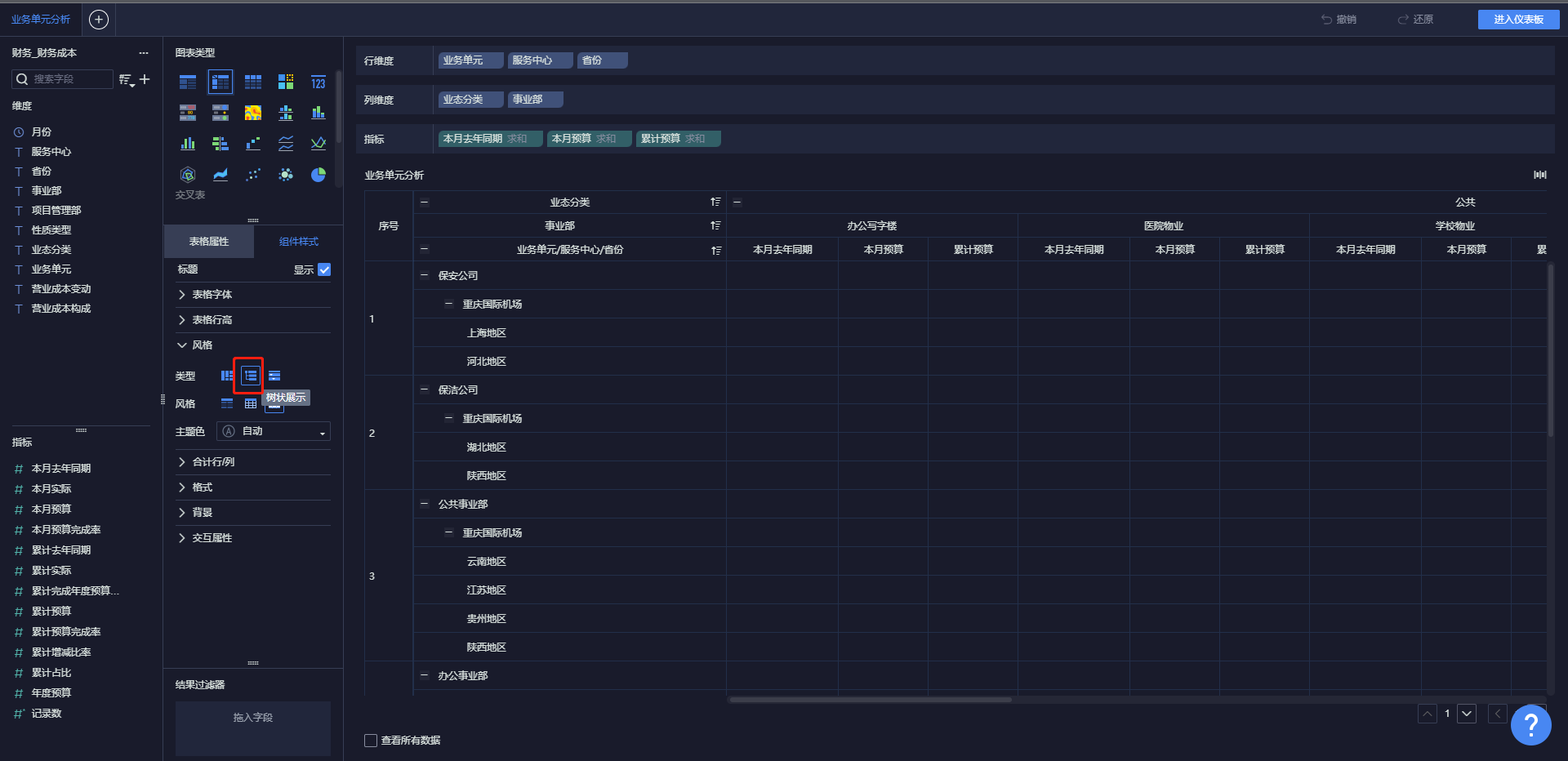Select the multi-panel line chart type

286,144
